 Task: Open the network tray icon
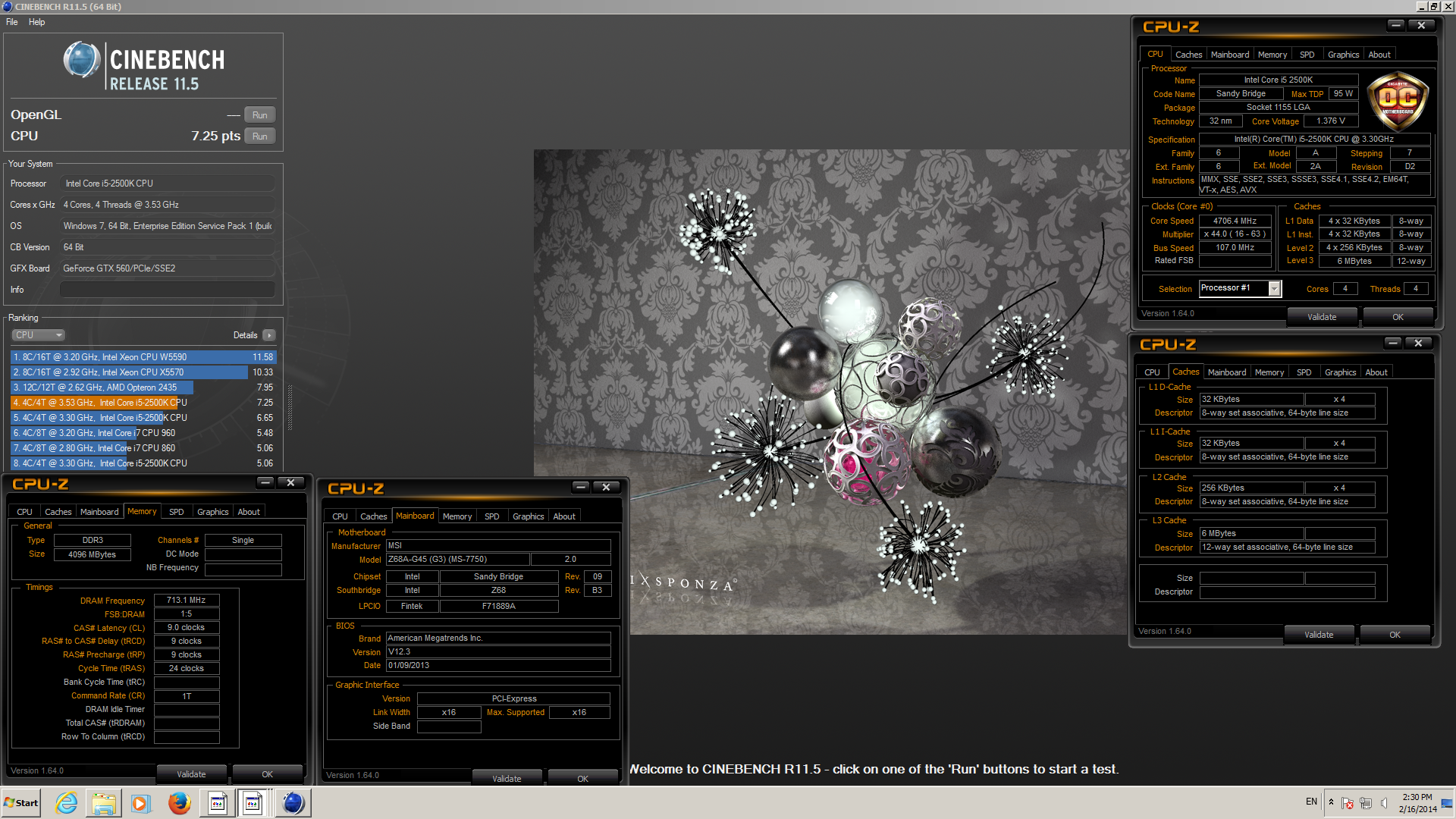pos(1366,803)
